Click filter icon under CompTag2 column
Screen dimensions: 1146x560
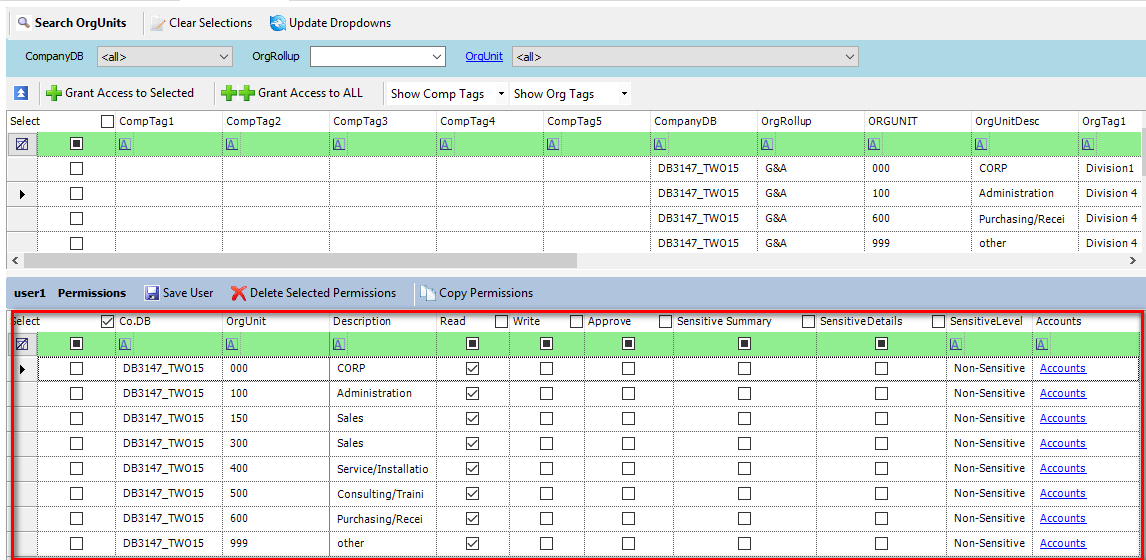click(x=231, y=144)
